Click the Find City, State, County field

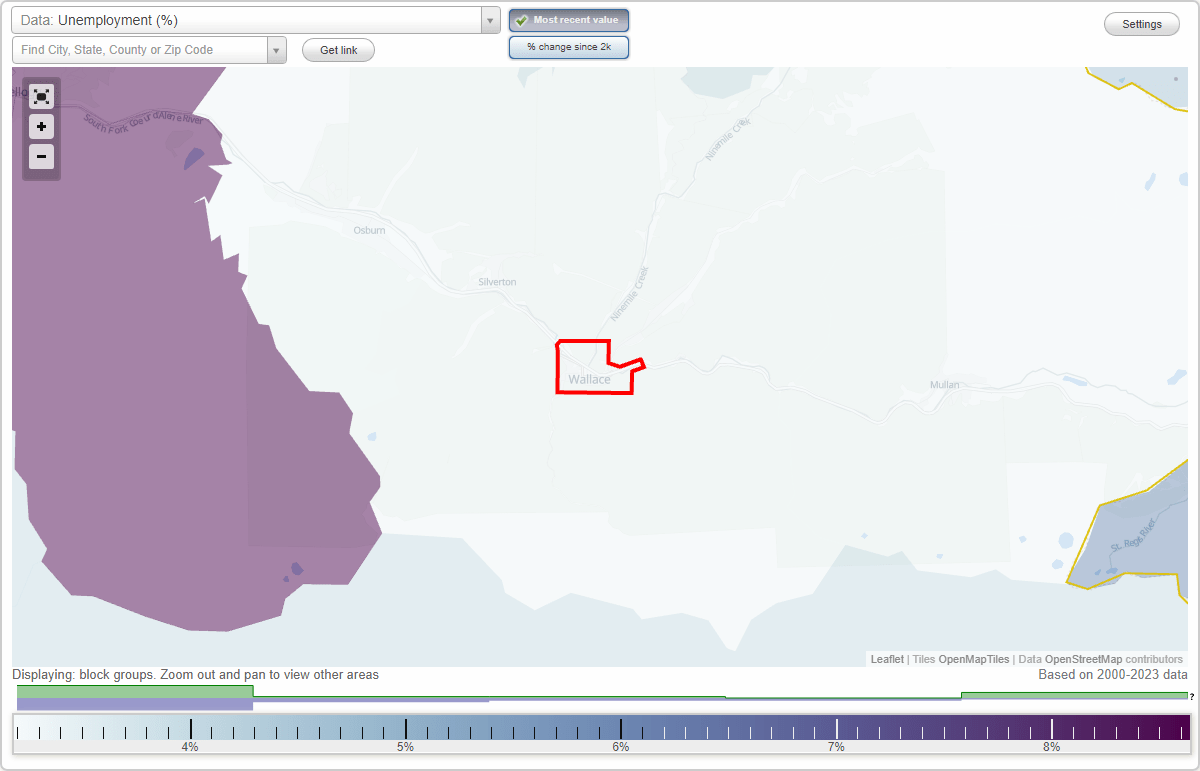[140, 50]
